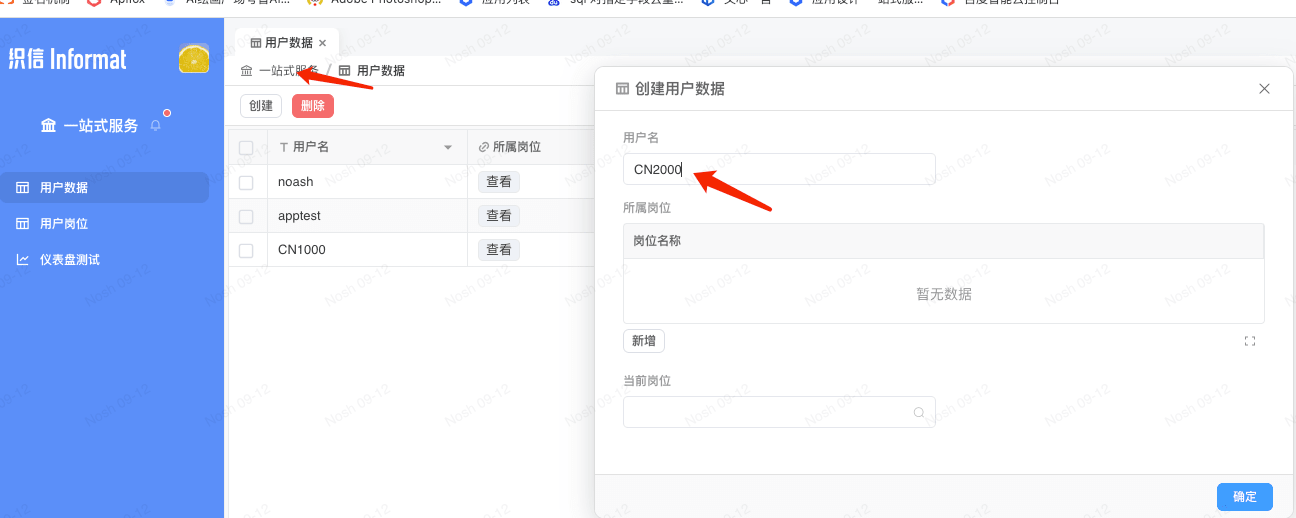
Task: Click the 所属岗位 column header text
Action: coord(517,147)
